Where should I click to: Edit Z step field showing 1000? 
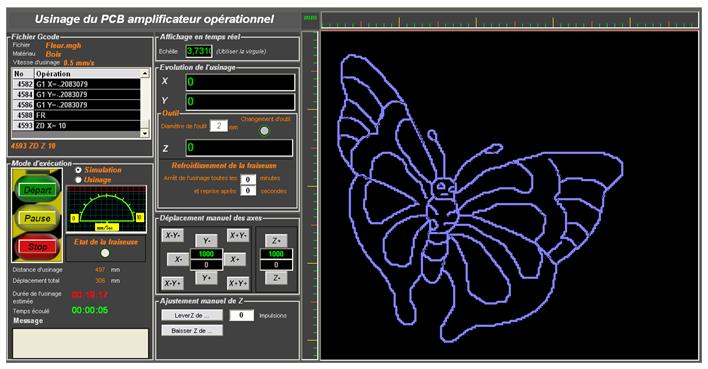(276, 254)
